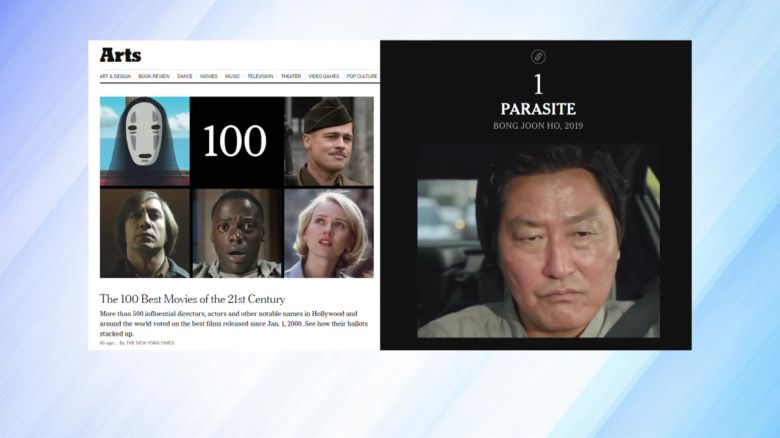Click the soldier in uniform thumbnail

tap(328, 141)
